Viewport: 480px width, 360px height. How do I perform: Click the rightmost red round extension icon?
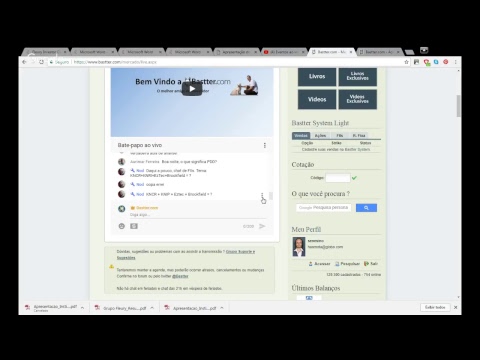(x=446, y=62)
